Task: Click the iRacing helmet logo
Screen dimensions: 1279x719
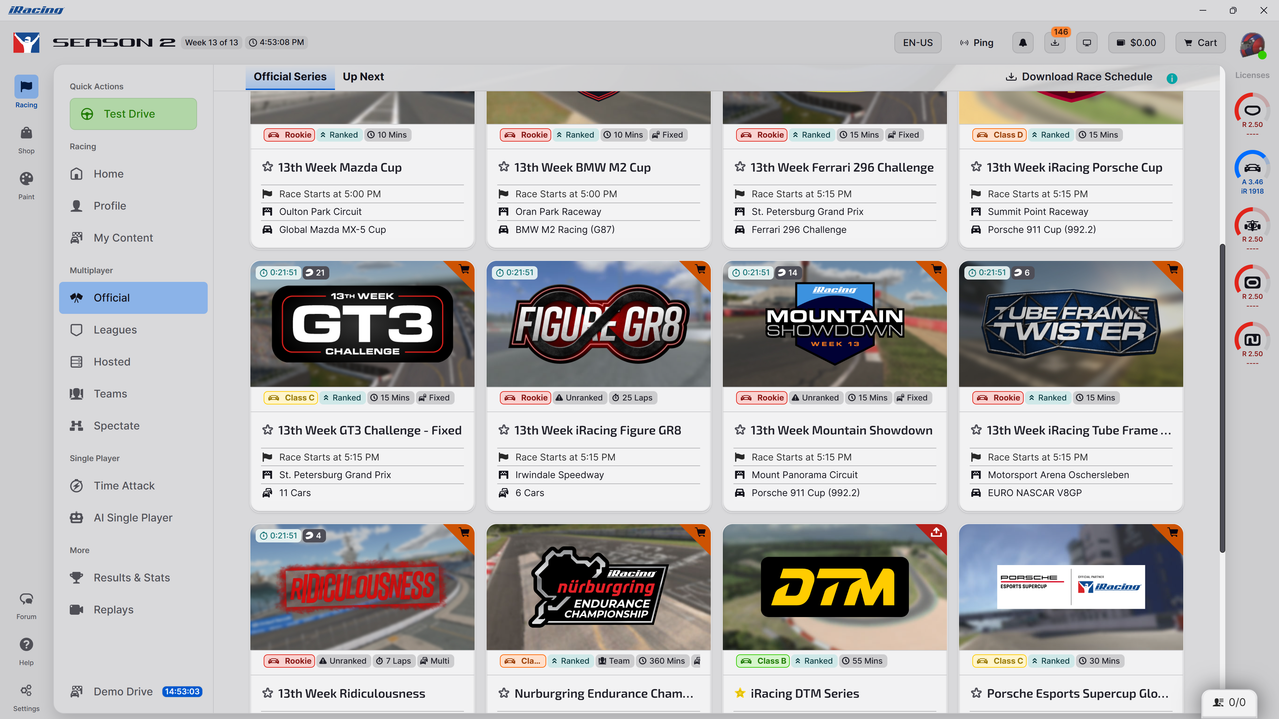Action: [x=26, y=43]
